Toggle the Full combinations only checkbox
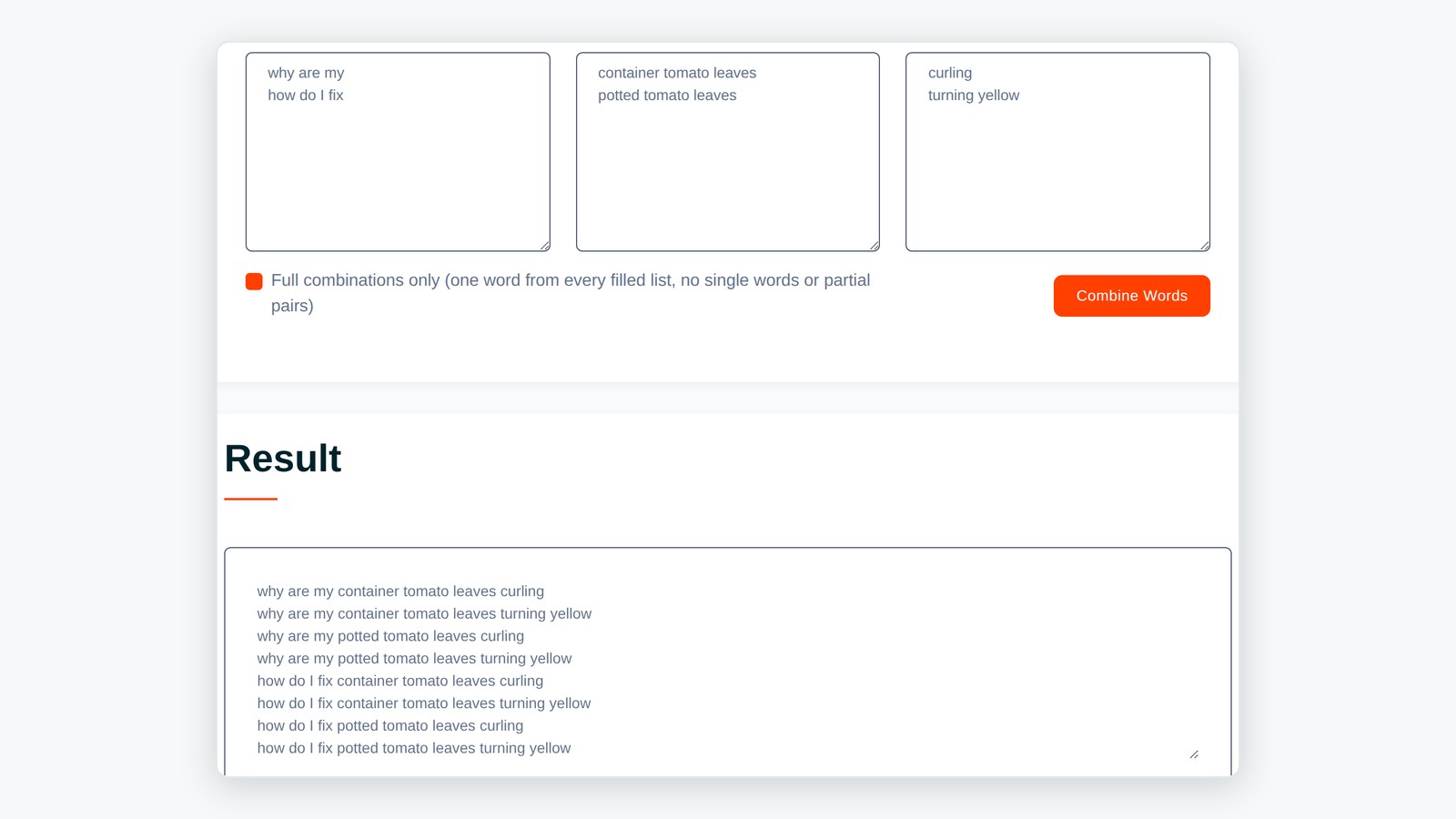 254,281
